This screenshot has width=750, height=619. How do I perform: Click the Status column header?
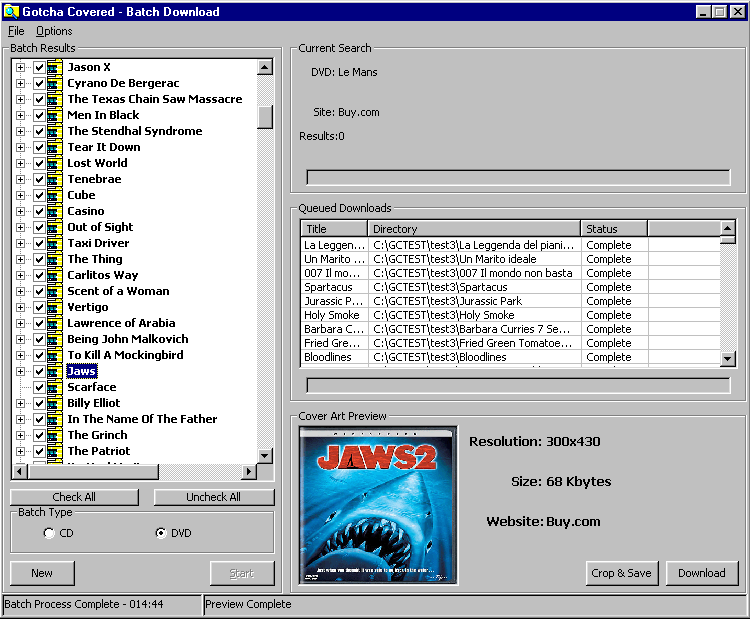pyautogui.click(x=614, y=229)
